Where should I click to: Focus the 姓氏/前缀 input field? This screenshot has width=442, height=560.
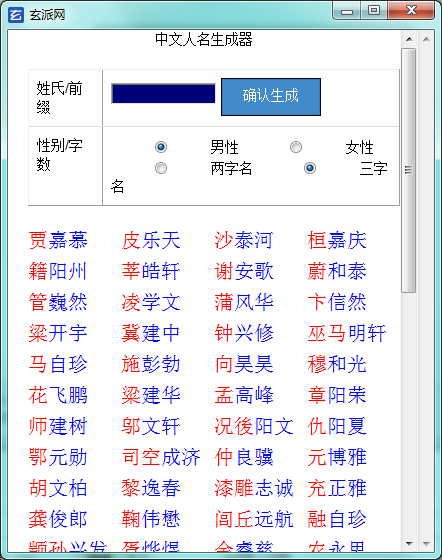pos(164,94)
